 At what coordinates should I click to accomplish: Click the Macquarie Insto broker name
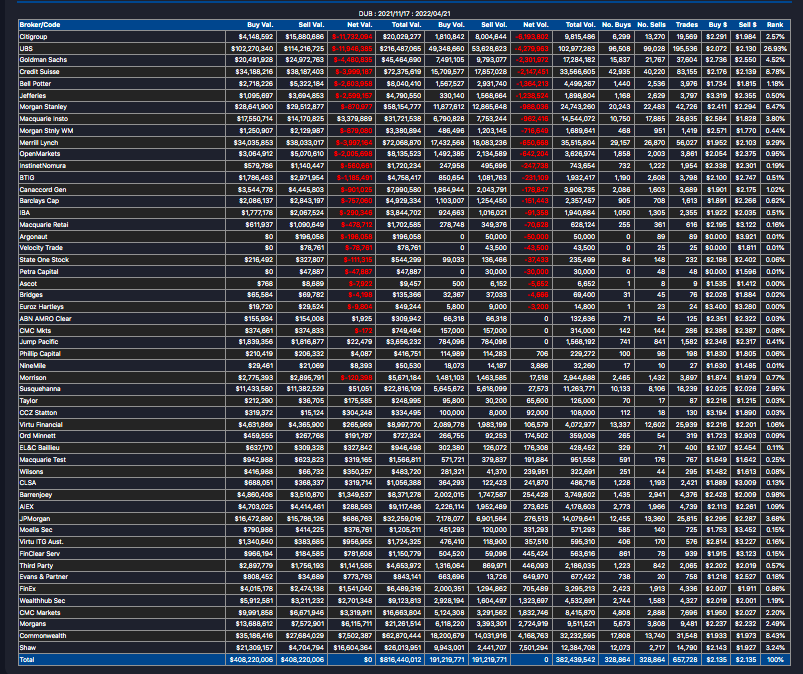[x=44, y=119]
